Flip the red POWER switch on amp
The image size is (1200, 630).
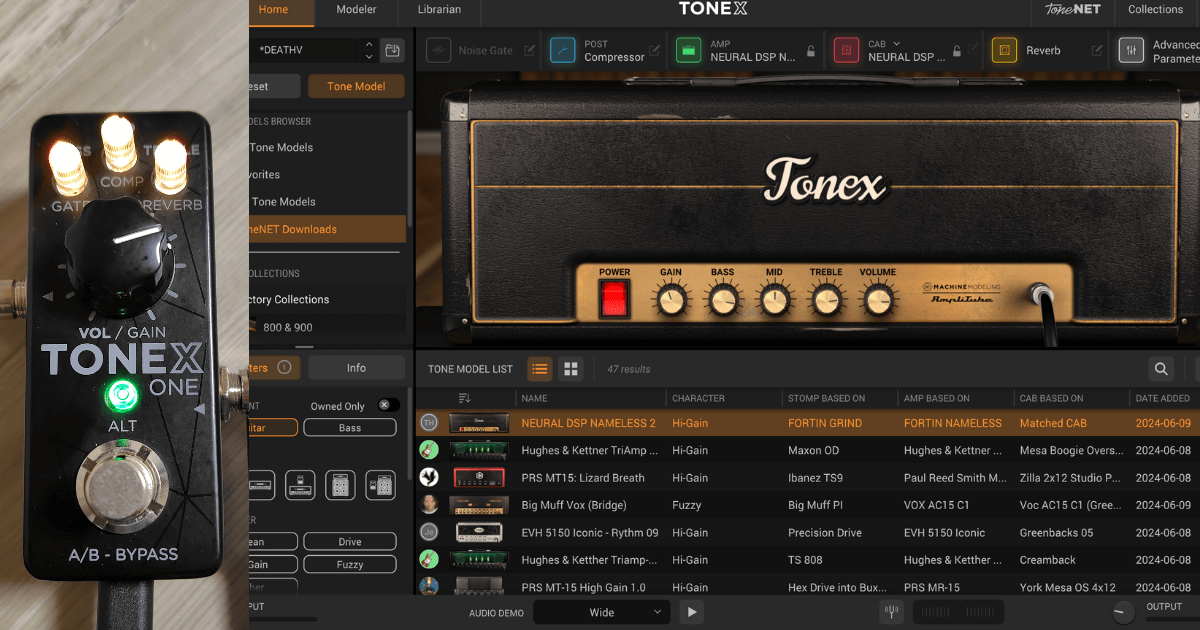614,299
